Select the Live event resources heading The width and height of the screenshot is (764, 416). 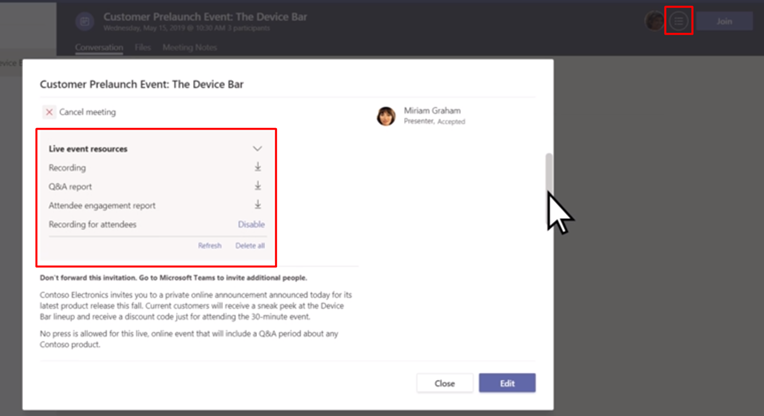tap(88, 149)
